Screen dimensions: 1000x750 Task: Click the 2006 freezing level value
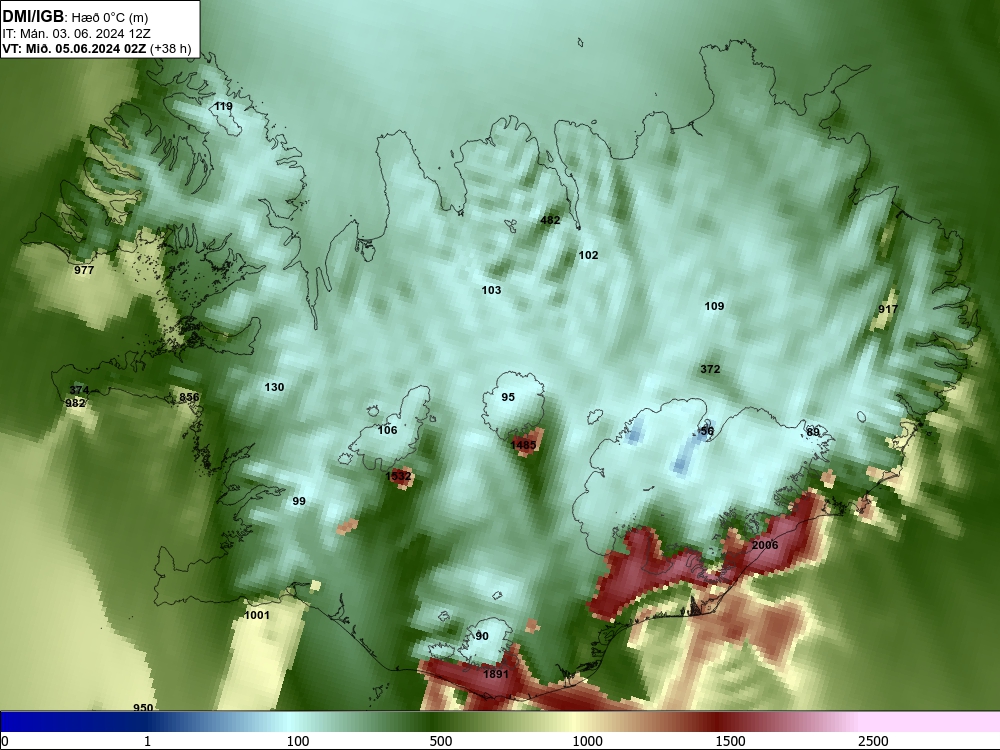tap(765, 545)
